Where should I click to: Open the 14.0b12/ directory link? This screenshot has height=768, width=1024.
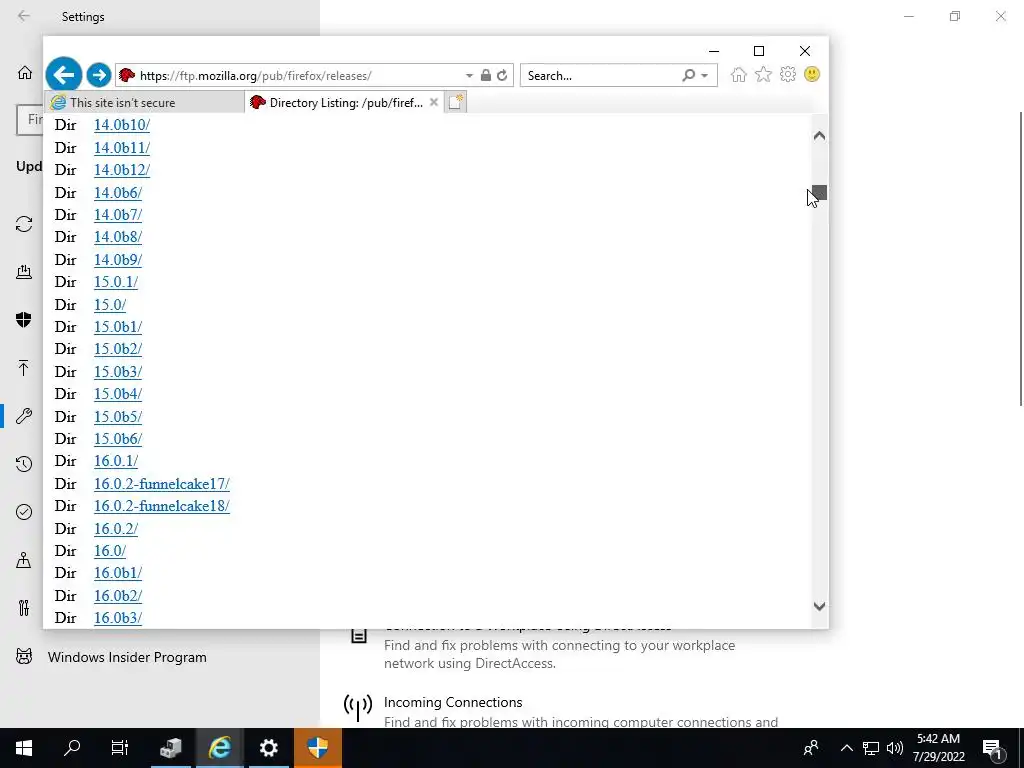coord(121,170)
